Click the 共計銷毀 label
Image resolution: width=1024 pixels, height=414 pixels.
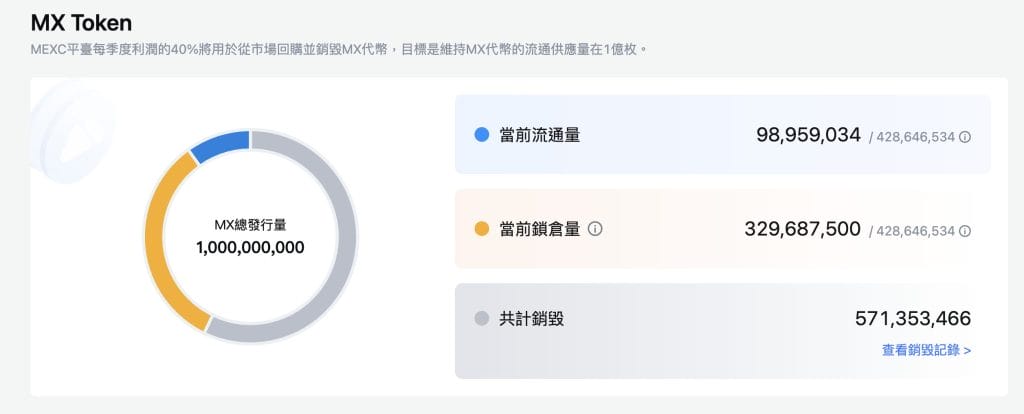coord(532,319)
